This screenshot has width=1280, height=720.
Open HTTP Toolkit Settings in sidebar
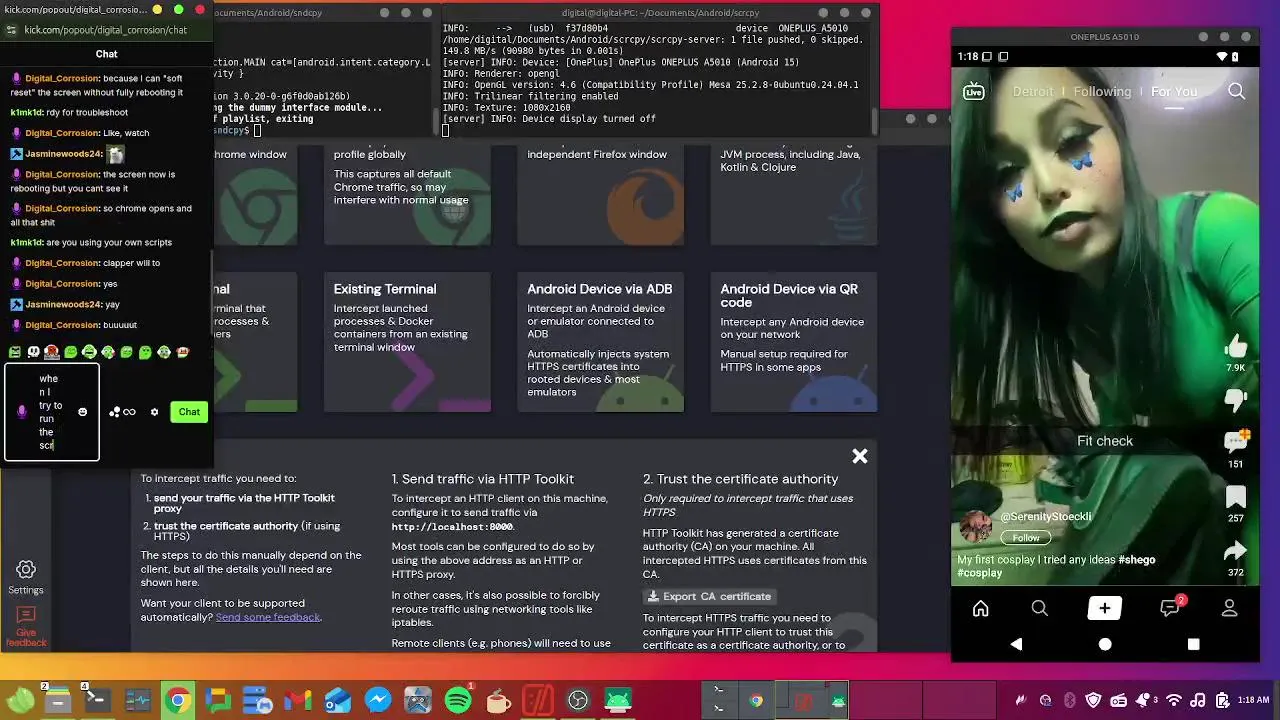point(26,577)
